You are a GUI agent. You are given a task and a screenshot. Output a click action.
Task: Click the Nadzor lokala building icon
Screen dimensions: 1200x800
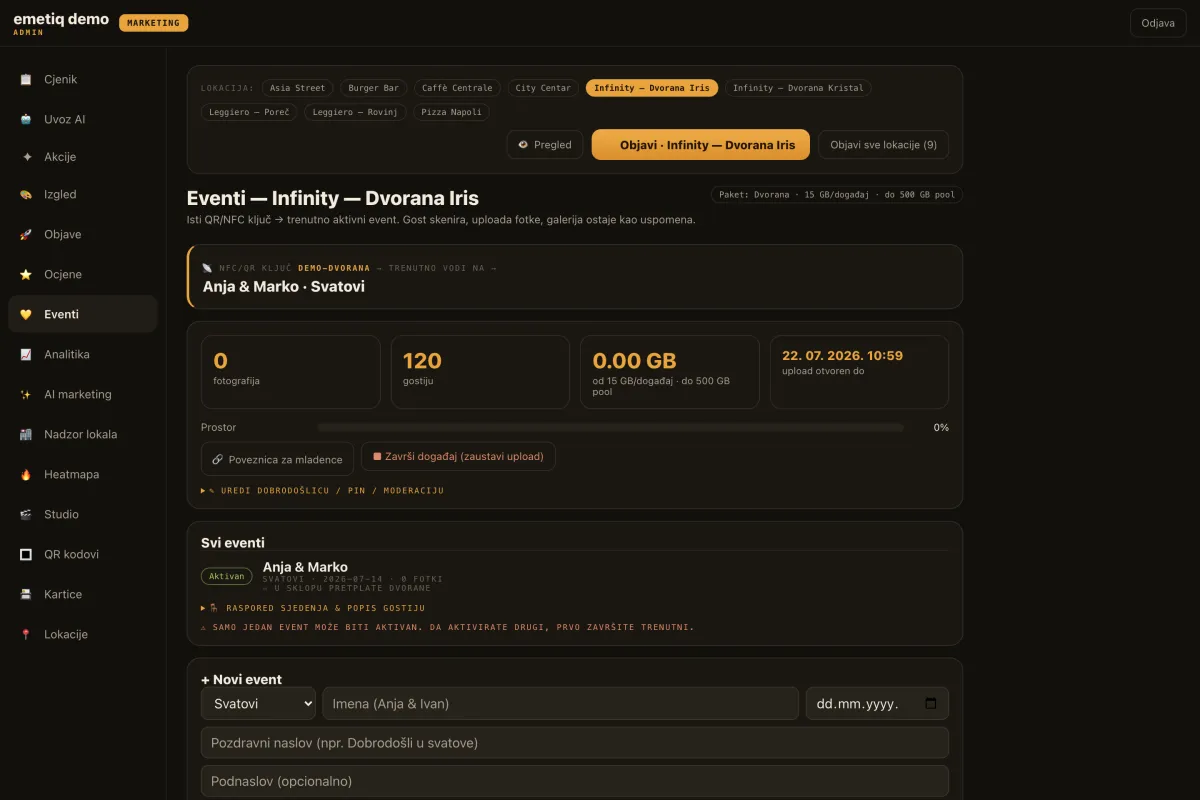[x=26, y=435]
